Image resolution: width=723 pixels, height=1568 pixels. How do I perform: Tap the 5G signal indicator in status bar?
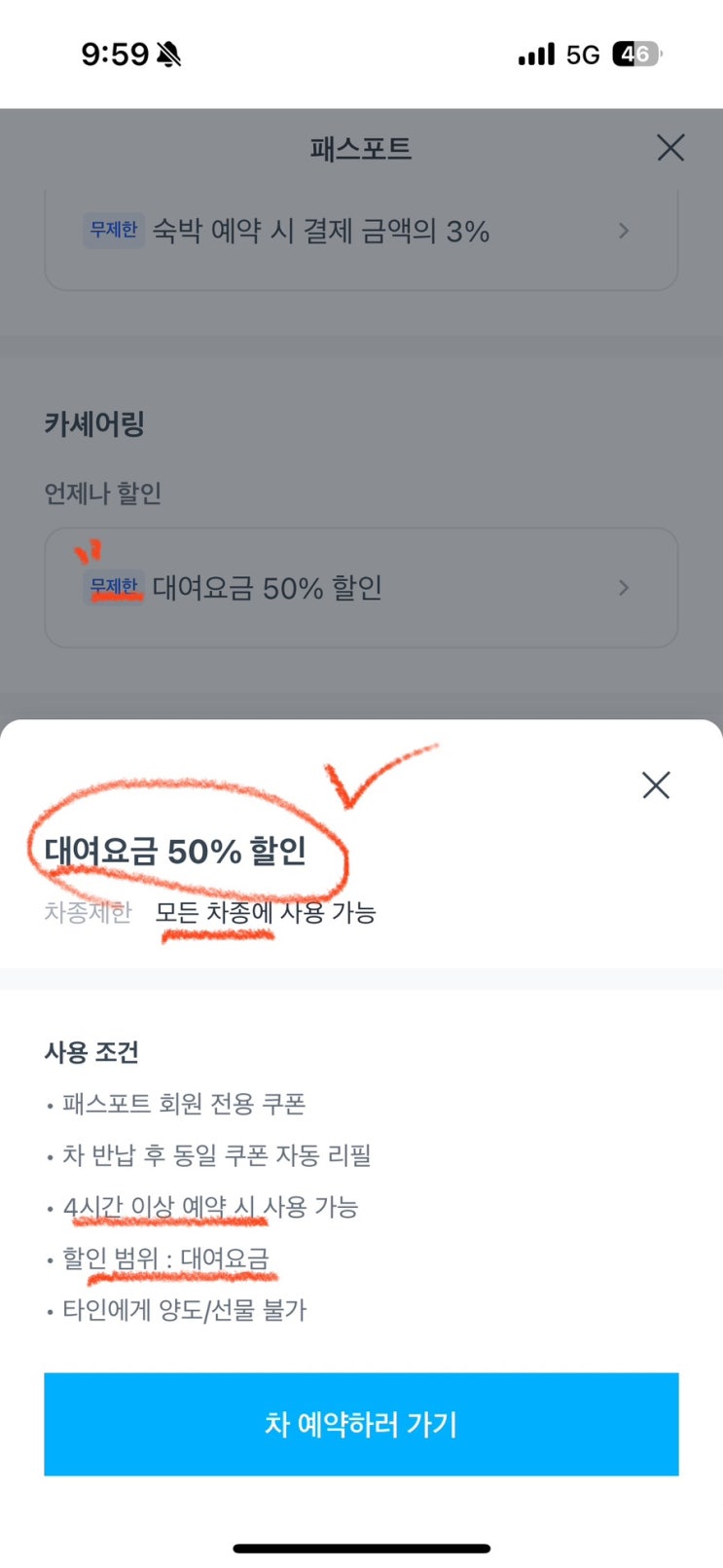pos(582,55)
